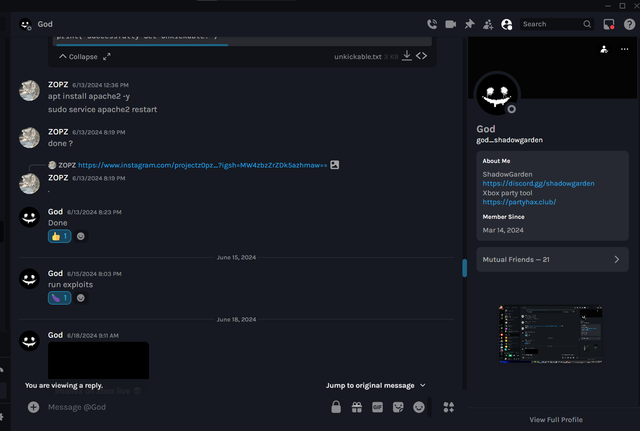Open the inbox icon
640x431 pixels.
pyautogui.click(x=609, y=24)
